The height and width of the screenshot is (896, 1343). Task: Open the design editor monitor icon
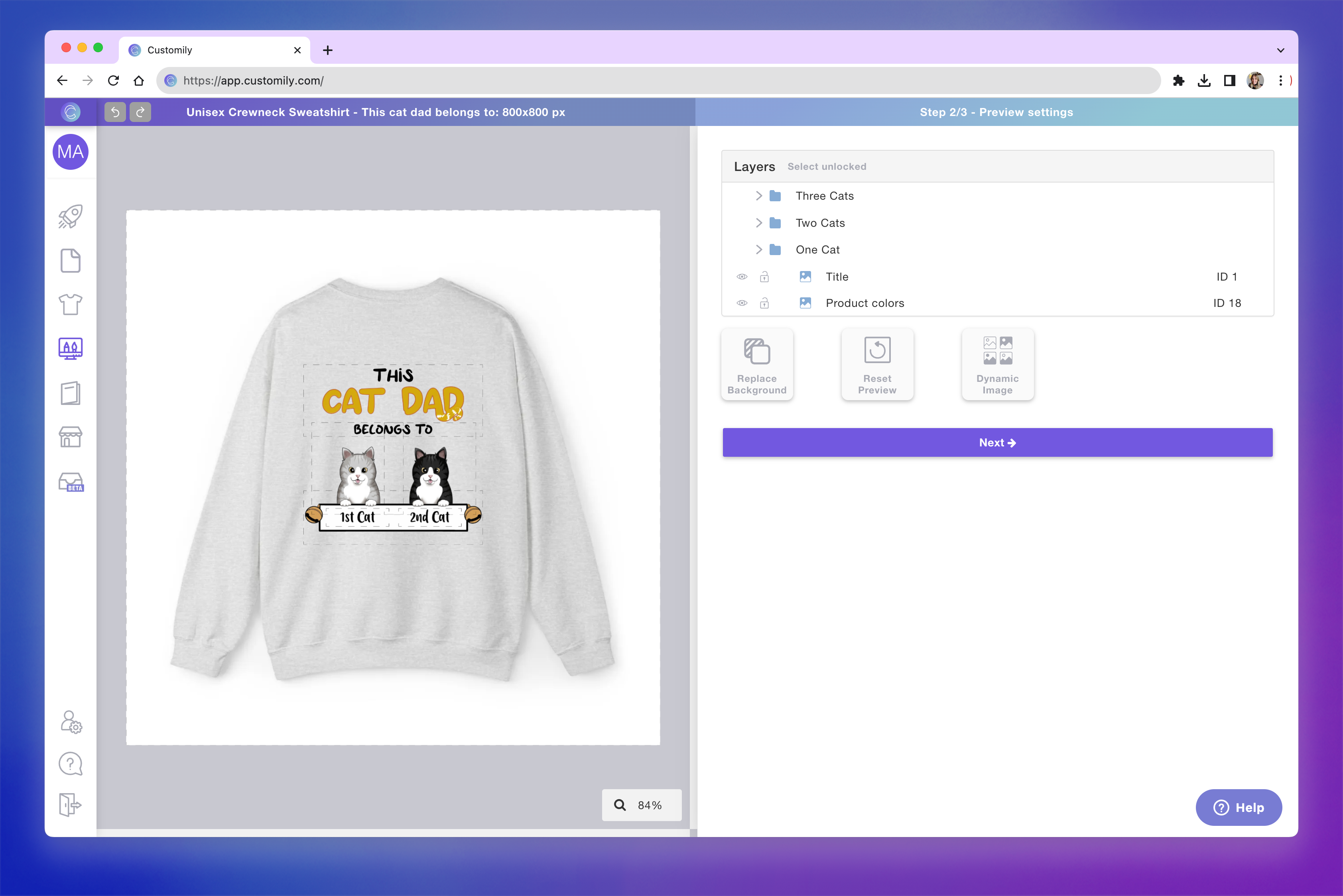pos(70,348)
